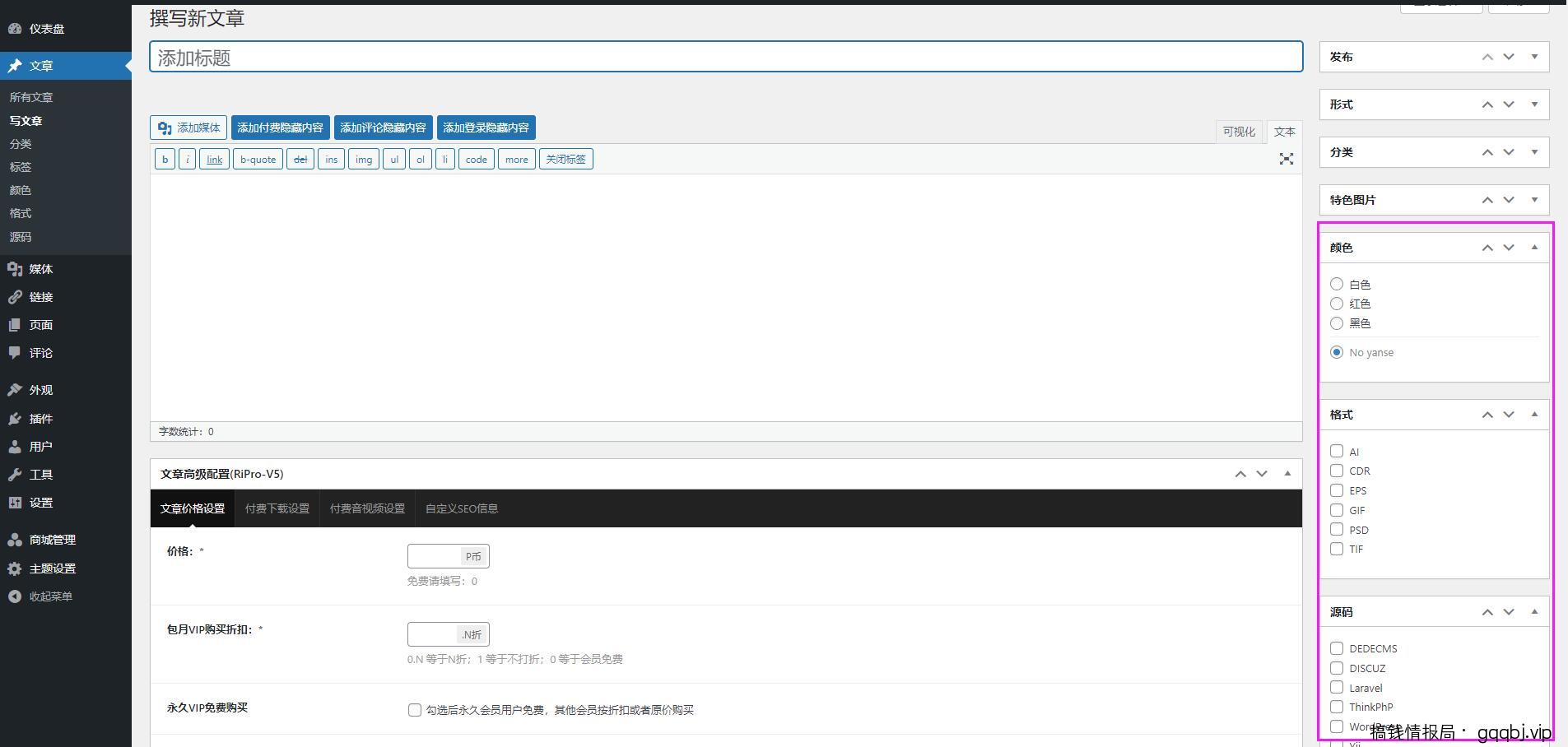Enter distraction-free fullscreen editing mode
The height and width of the screenshot is (747, 1568).
(1286, 159)
